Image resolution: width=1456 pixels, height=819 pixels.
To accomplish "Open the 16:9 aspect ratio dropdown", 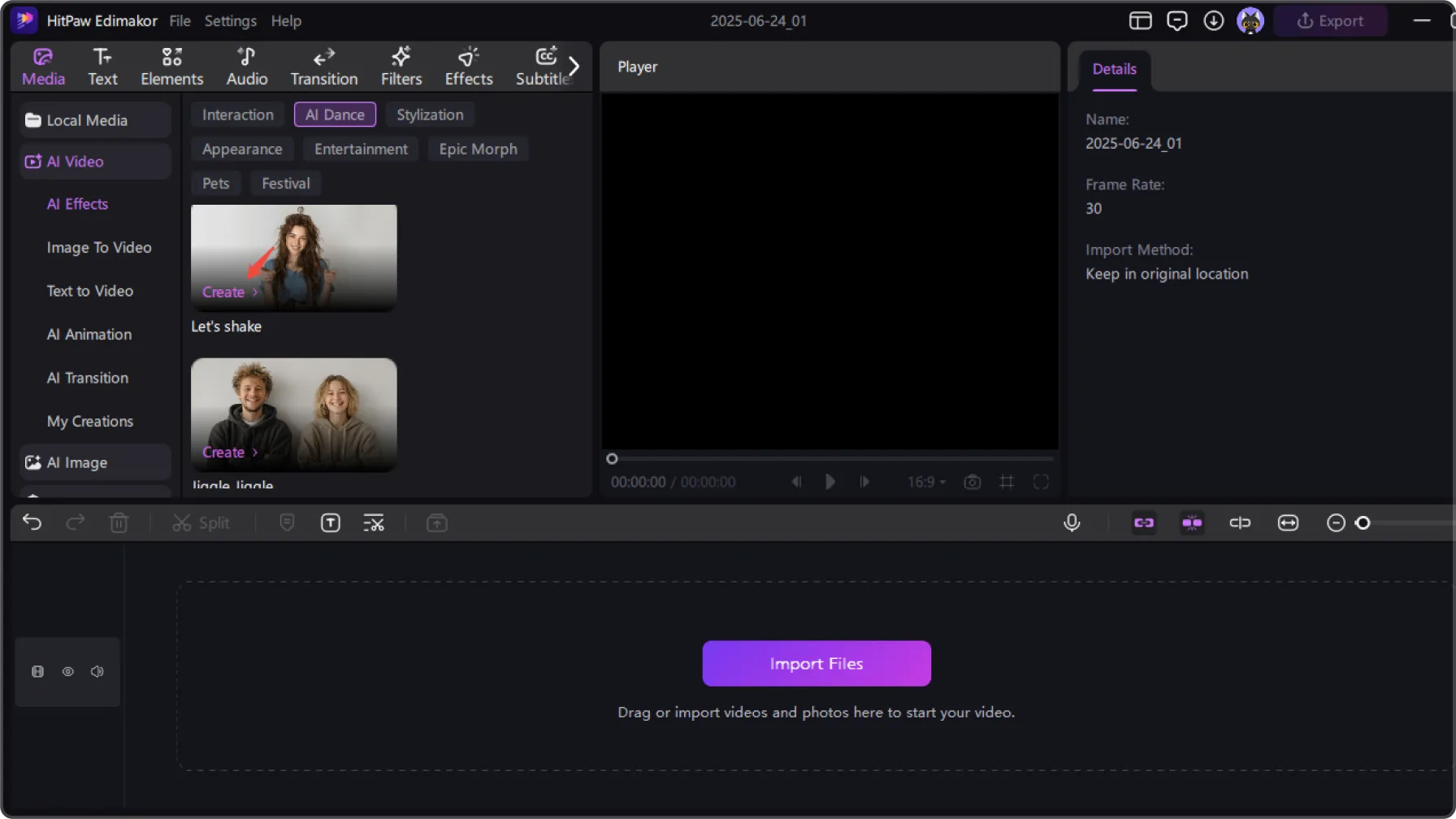I will pyautogui.click(x=926, y=482).
